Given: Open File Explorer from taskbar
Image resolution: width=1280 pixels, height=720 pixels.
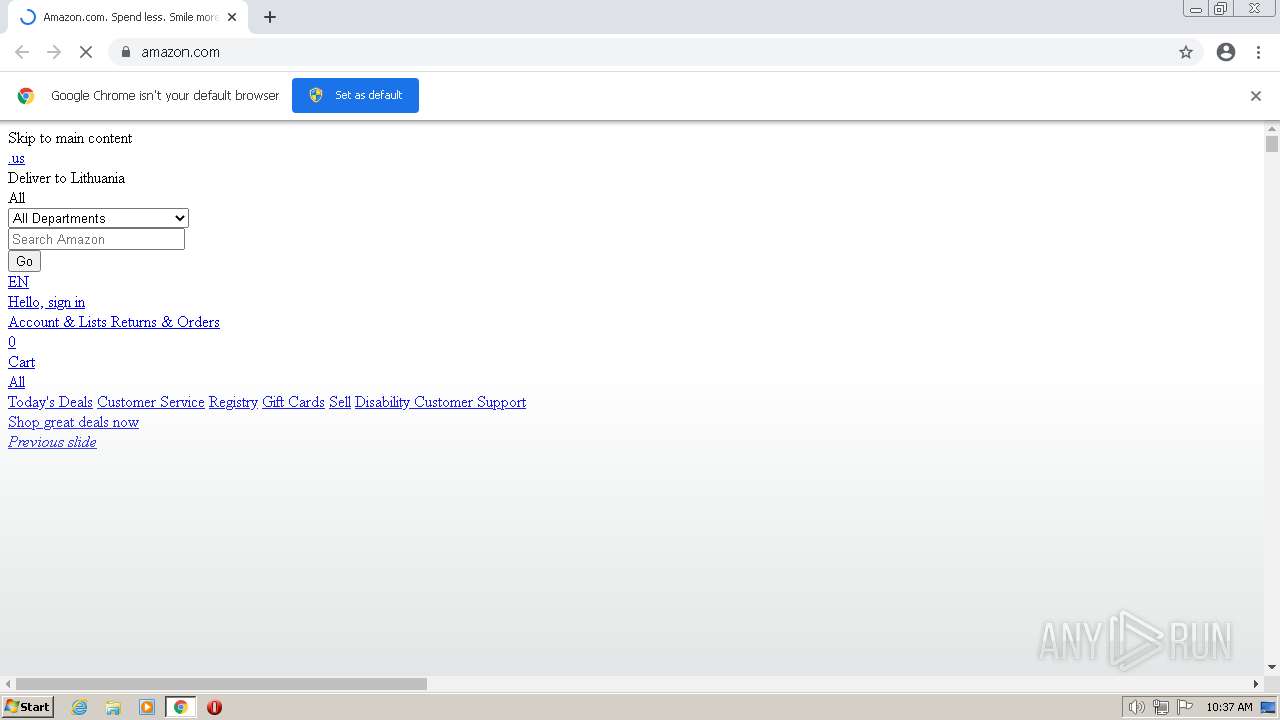Looking at the screenshot, I should (113, 707).
